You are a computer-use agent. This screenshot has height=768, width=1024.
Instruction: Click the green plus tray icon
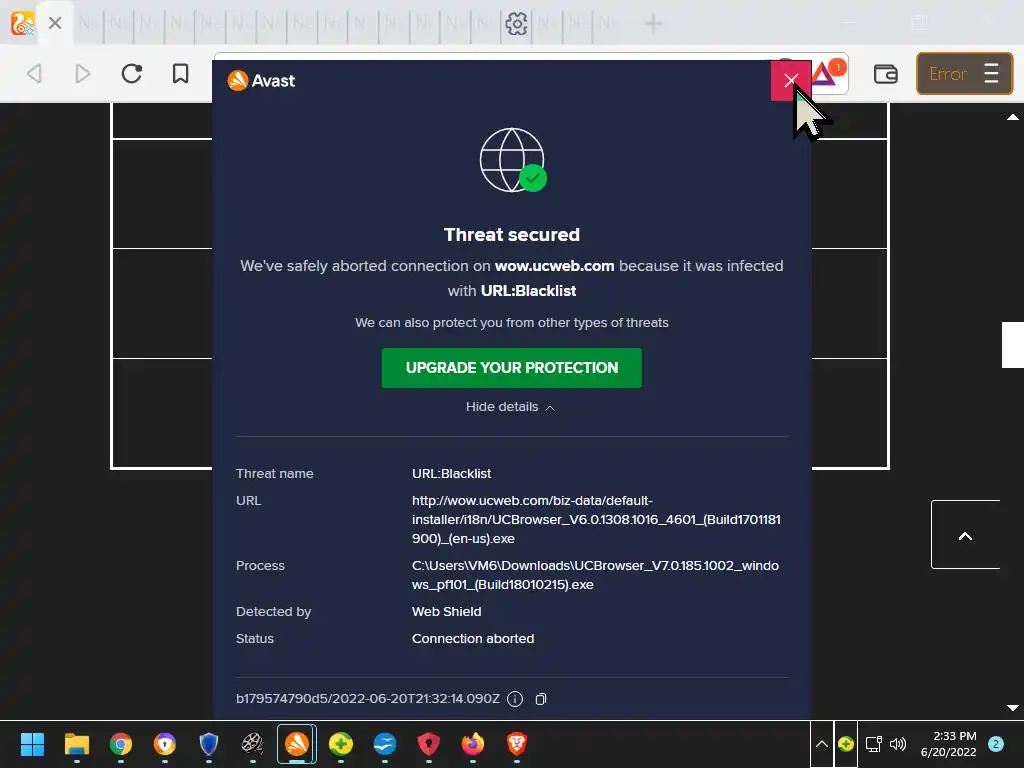[x=846, y=744]
